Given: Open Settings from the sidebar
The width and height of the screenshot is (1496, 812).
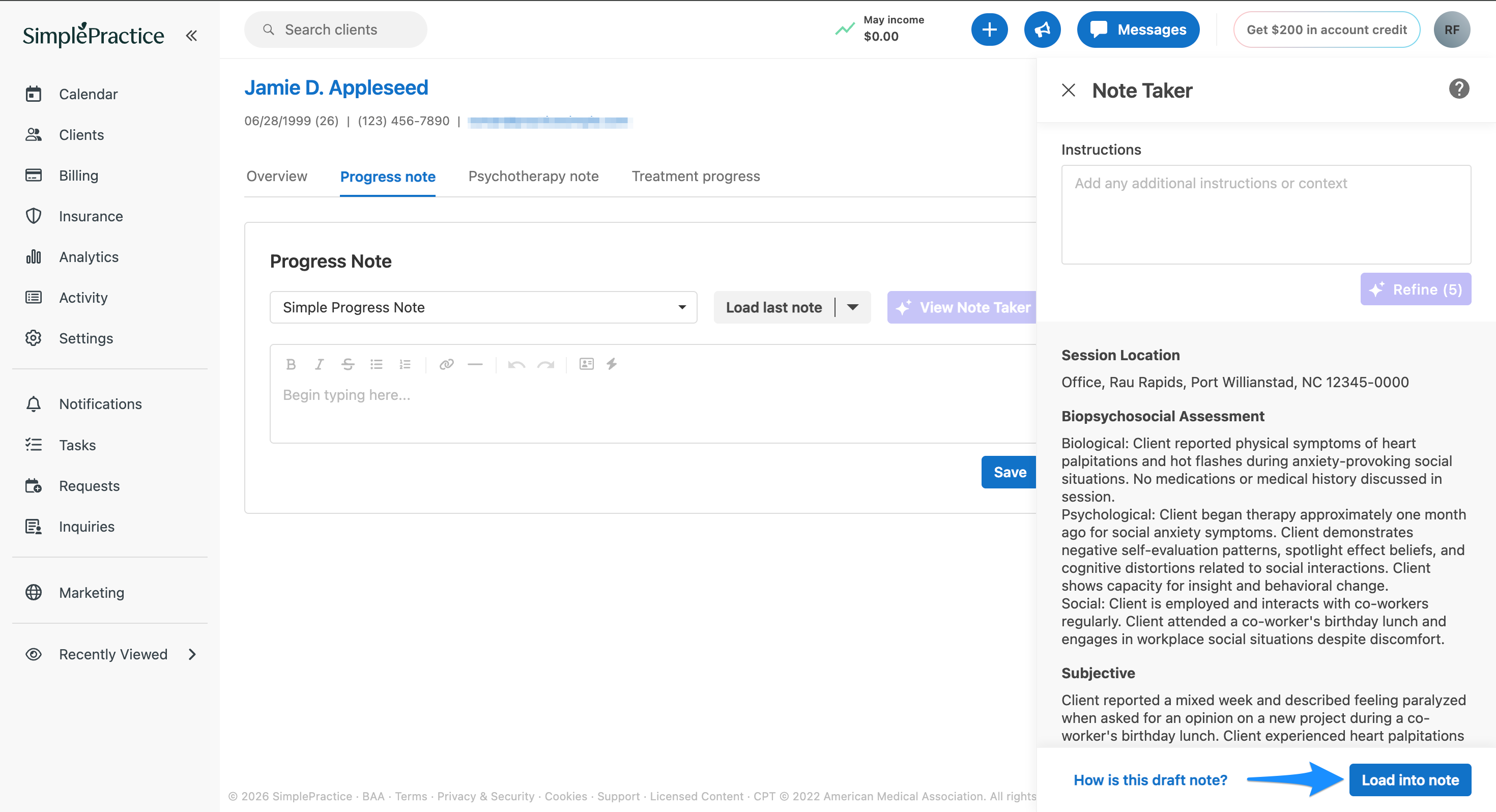Looking at the screenshot, I should click(86, 338).
